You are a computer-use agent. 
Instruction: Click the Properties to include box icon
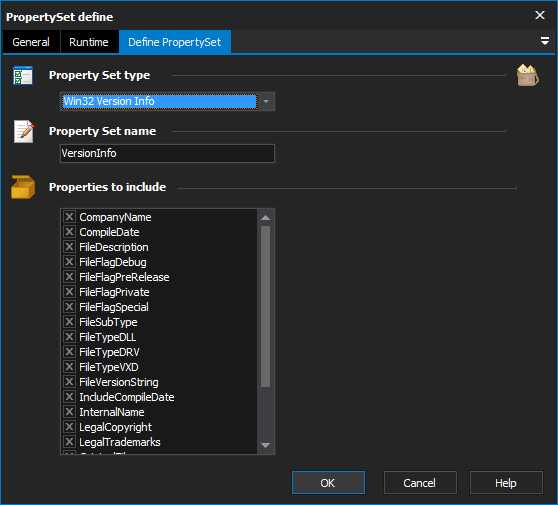(23, 187)
